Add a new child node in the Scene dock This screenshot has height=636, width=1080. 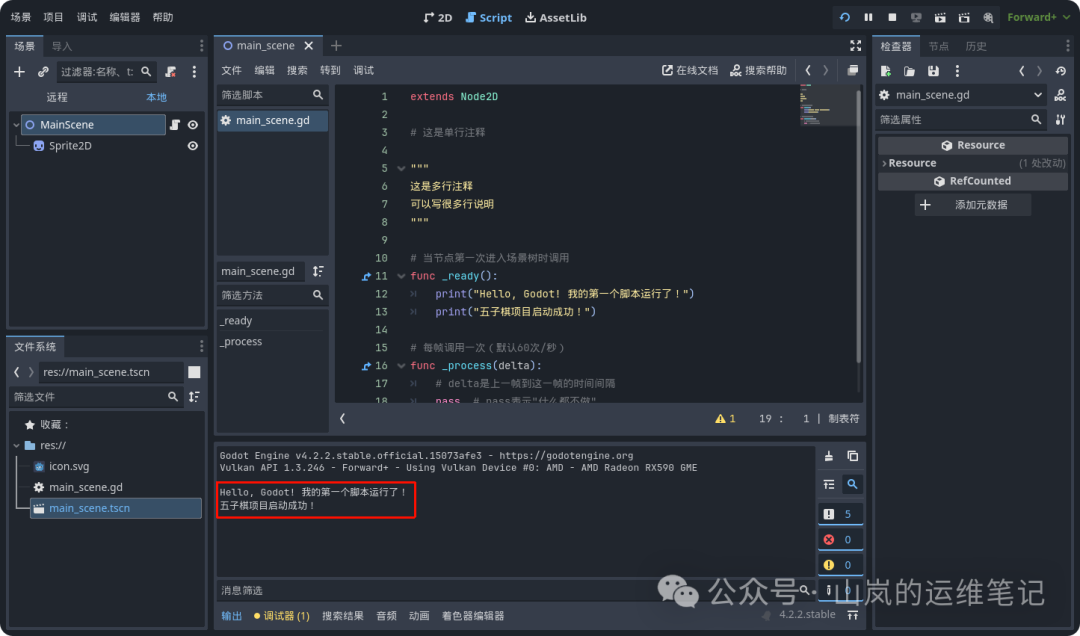(x=18, y=71)
